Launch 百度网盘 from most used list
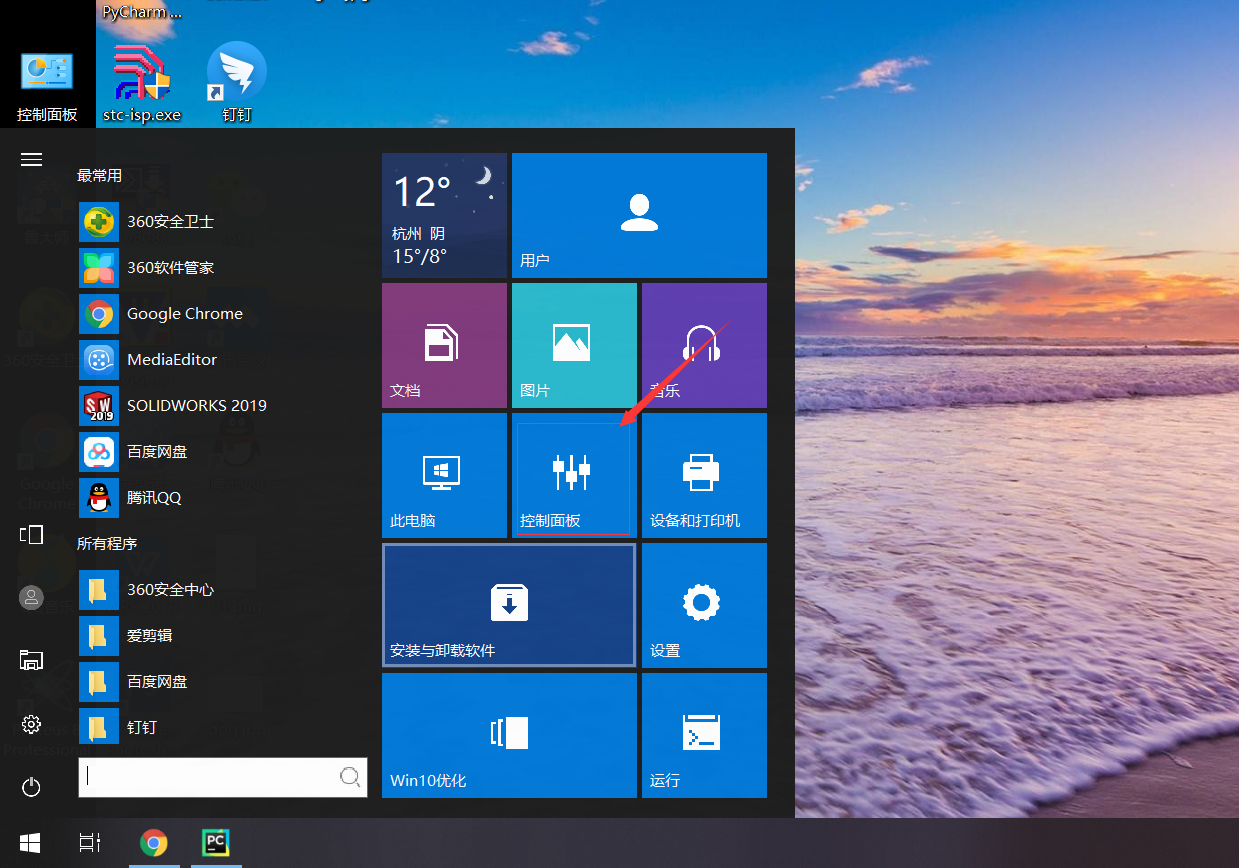 (x=222, y=451)
